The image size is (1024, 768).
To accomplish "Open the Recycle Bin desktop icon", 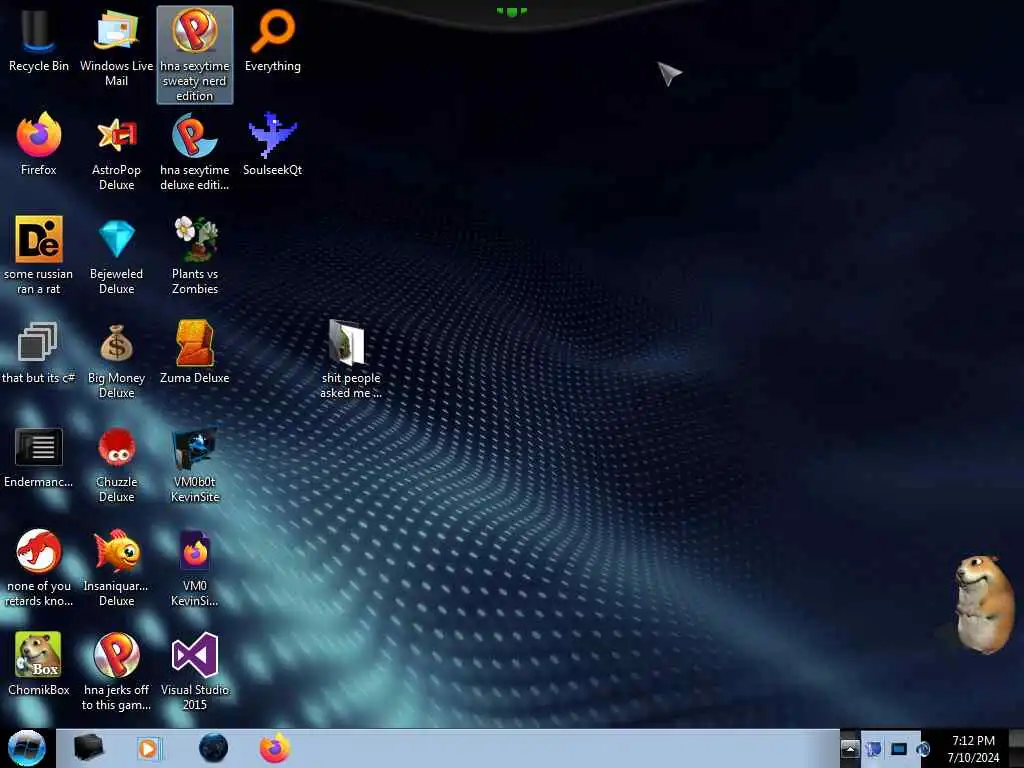I will coord(39,40).
